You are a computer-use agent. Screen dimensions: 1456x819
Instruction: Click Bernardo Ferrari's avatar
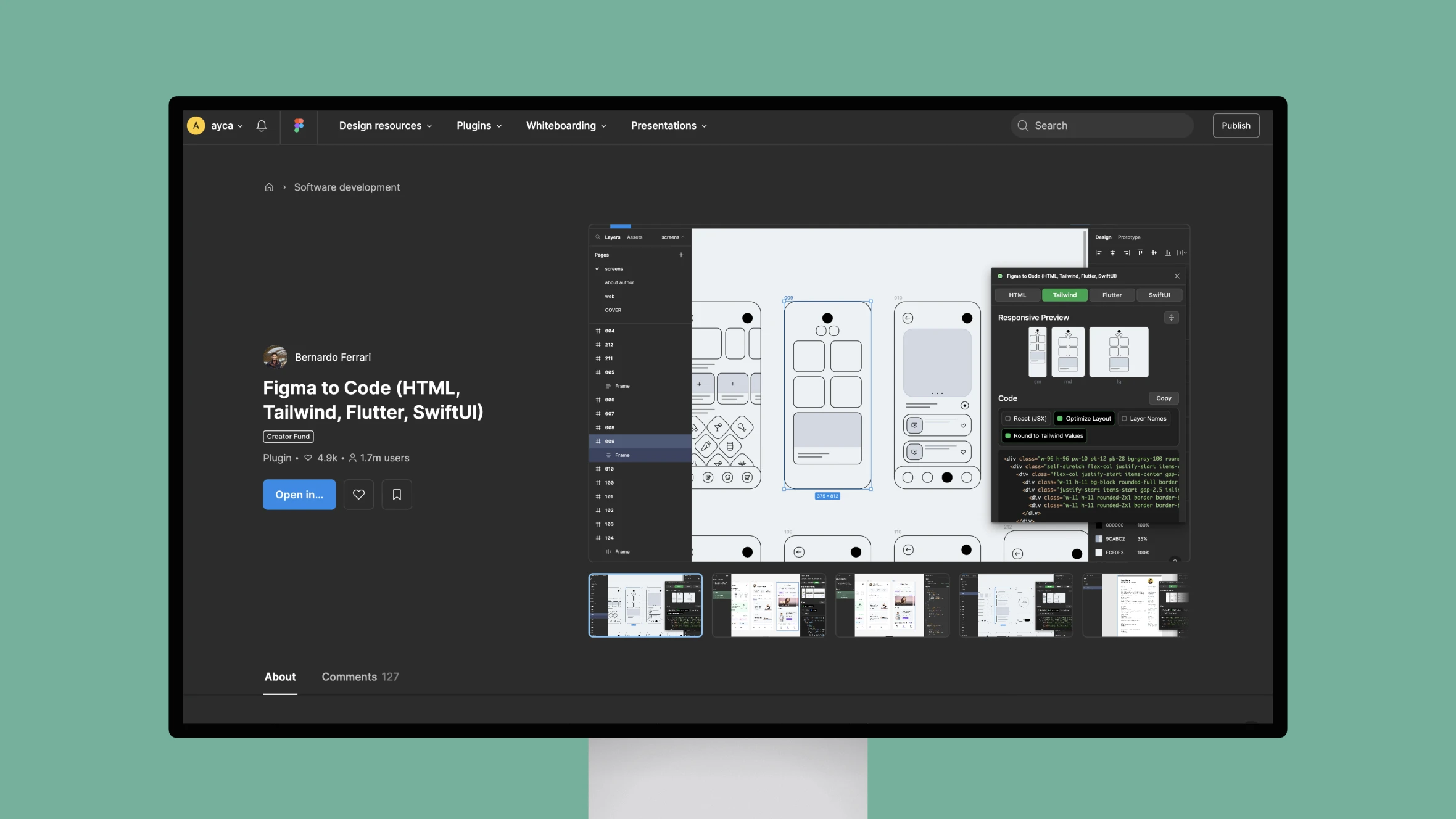275,357
